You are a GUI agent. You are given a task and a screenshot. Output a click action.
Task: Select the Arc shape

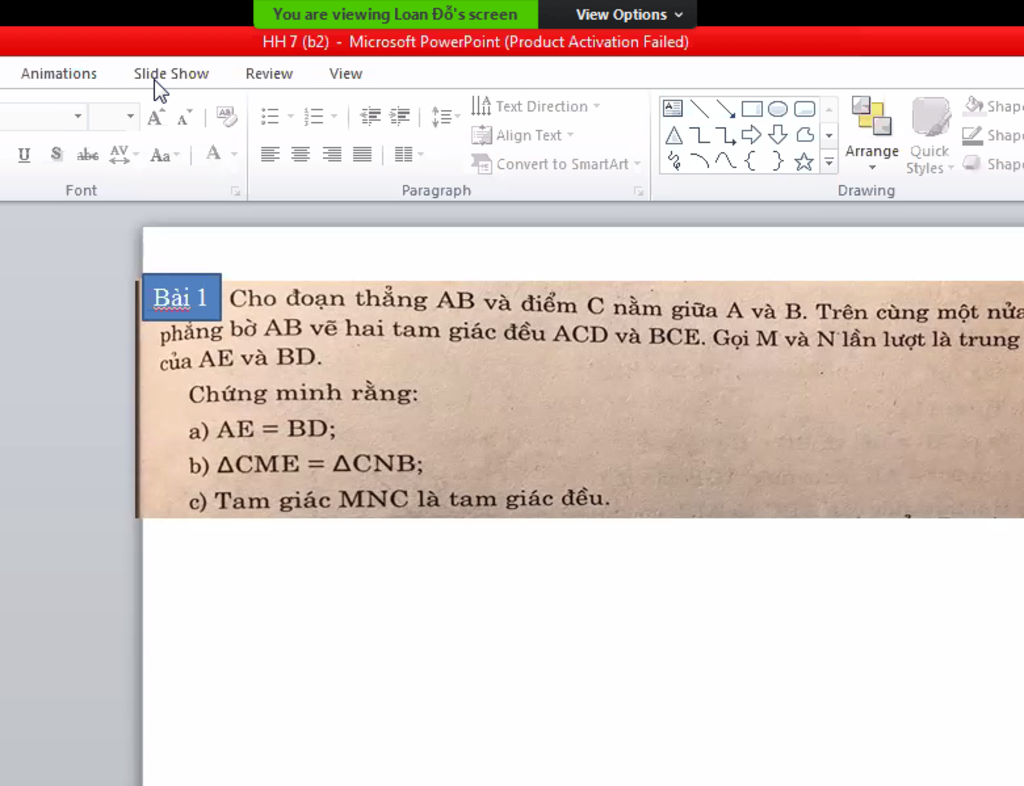(x=699, y=161)
